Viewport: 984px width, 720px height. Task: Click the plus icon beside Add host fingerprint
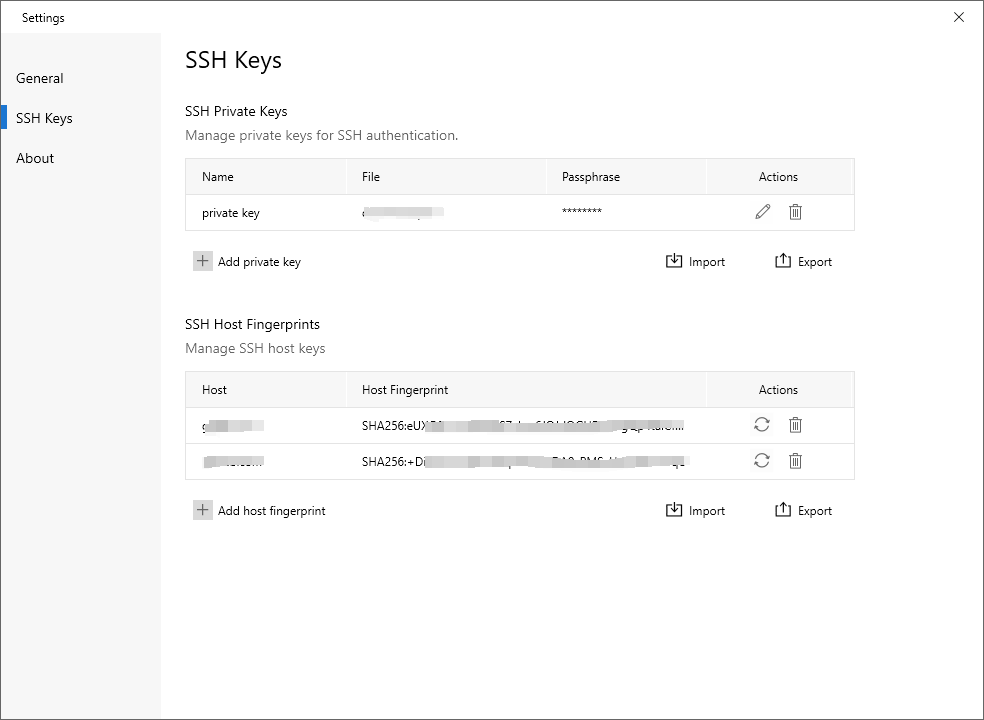pyautogui.click(x=203, y=510)
